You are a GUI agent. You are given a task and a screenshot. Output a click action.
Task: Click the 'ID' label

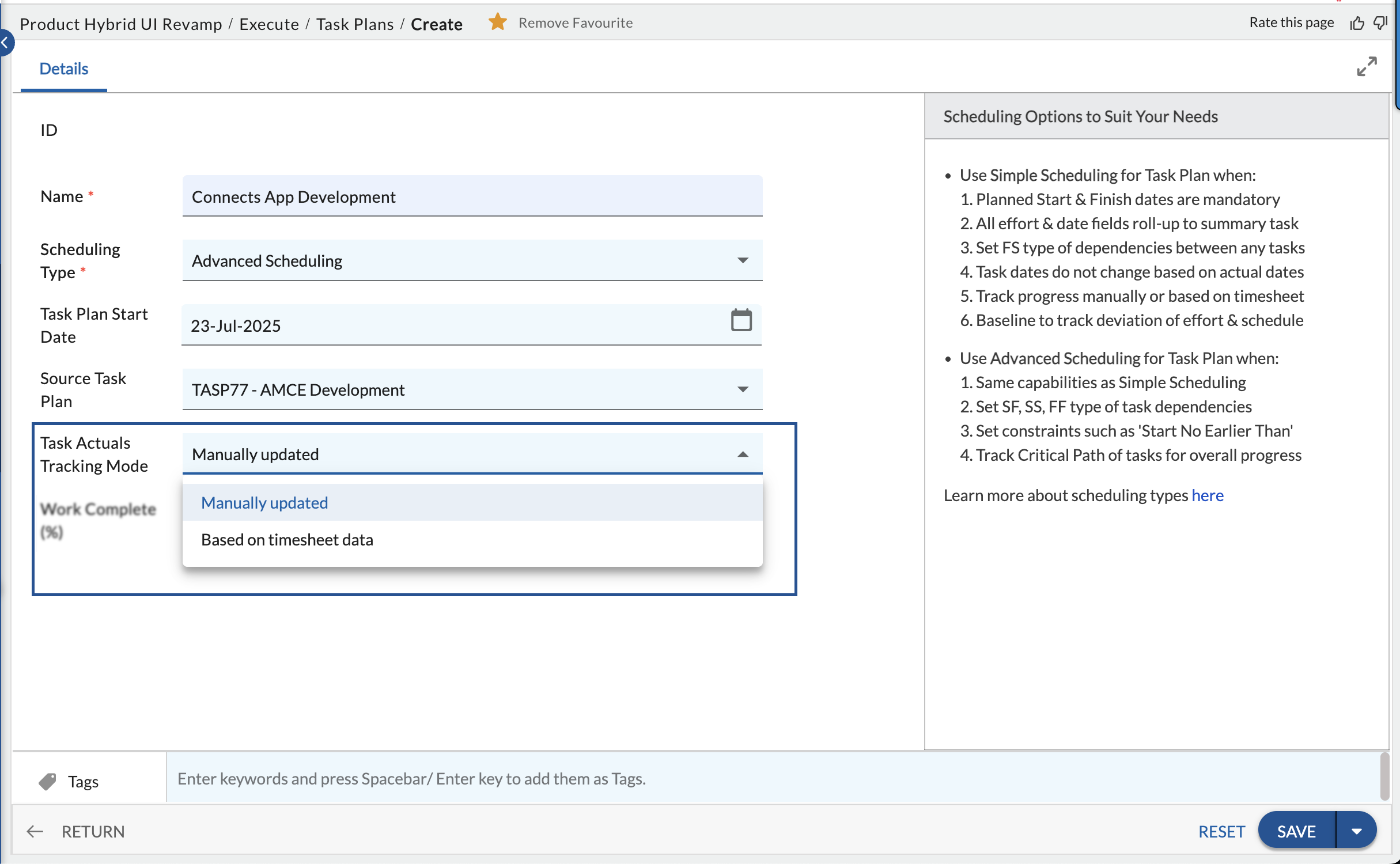click(49, 130)
